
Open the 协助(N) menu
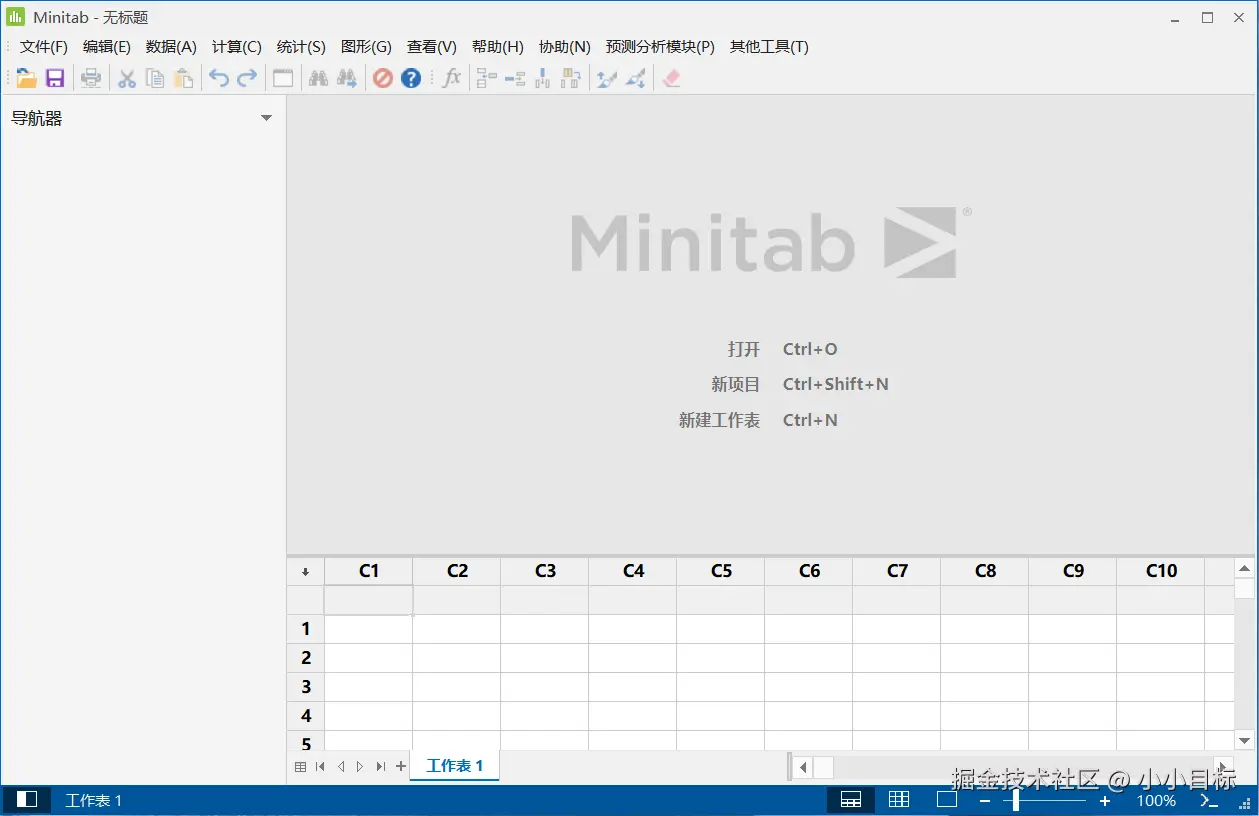coord(565,47)
